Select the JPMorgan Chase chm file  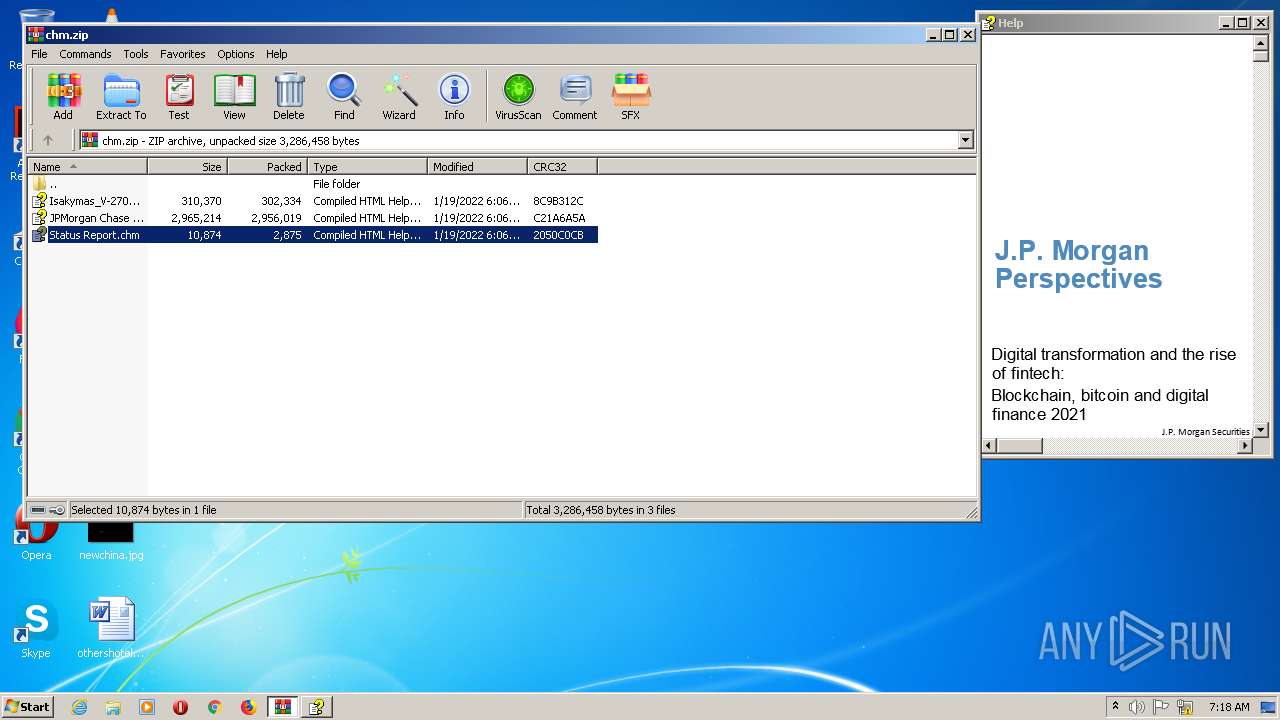click(x=313, y=218)
